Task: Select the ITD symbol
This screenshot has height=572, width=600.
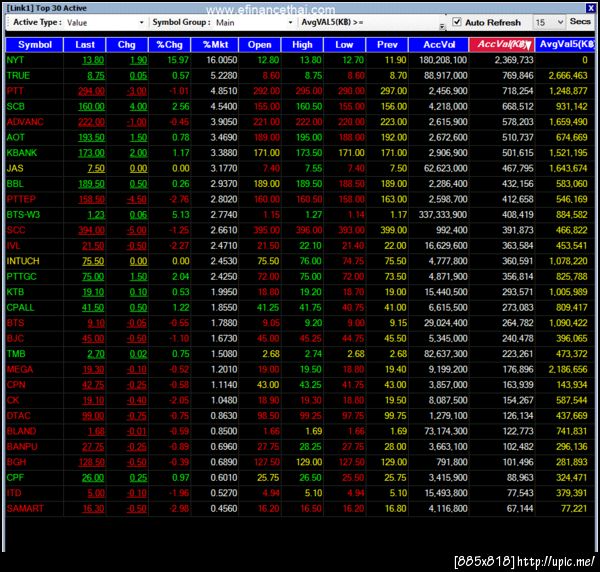Action: 14,493
